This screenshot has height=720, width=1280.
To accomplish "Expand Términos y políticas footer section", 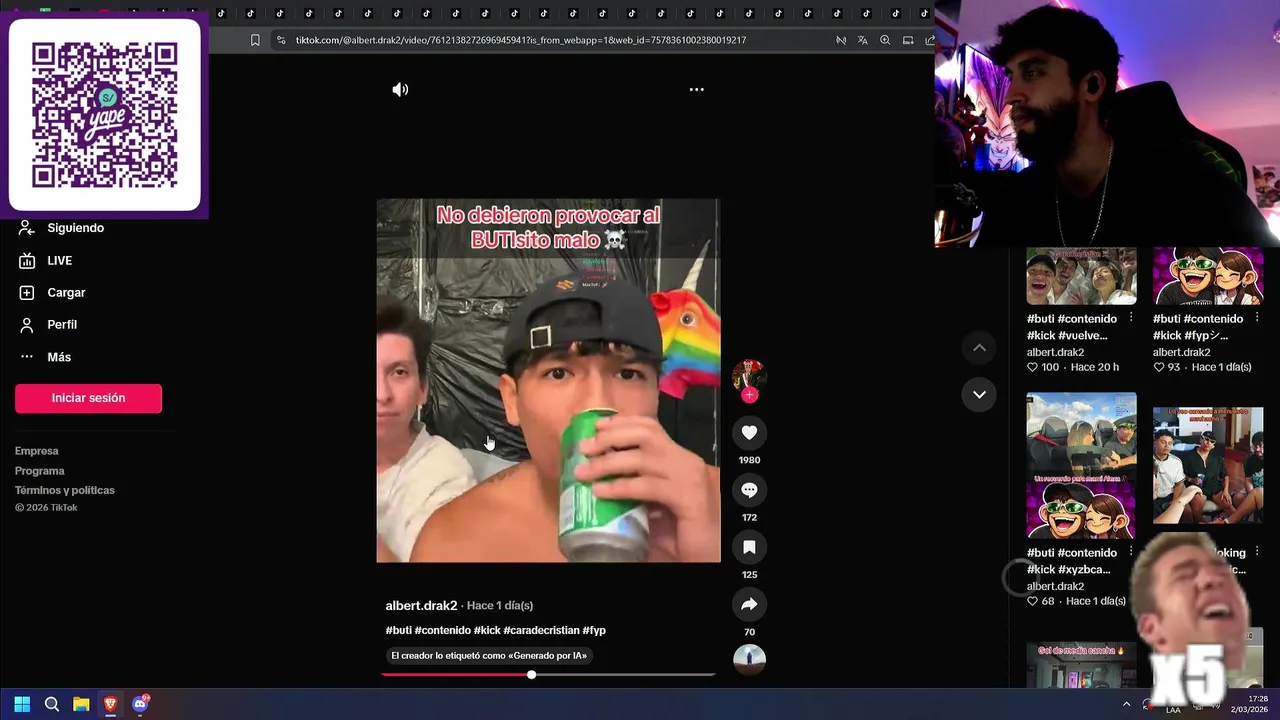I will [65, 490].
